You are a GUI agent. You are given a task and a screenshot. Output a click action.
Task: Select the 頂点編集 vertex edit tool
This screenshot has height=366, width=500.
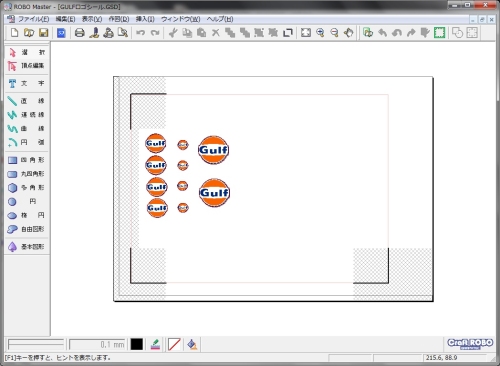click(27, 66)
